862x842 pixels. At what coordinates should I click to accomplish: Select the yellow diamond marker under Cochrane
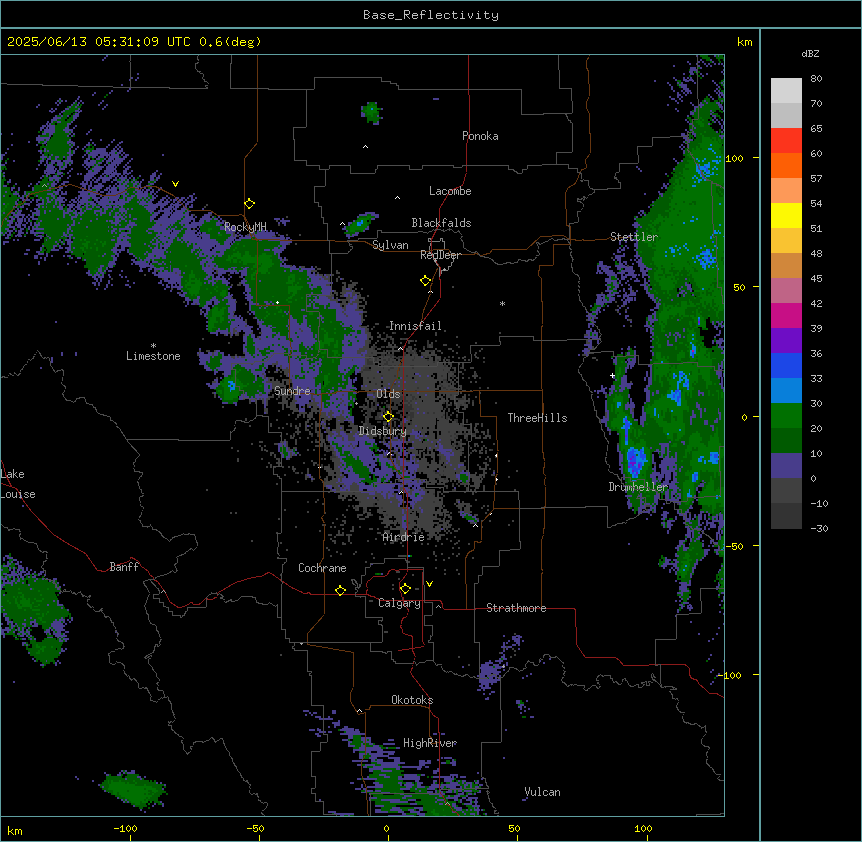(340, 590)
